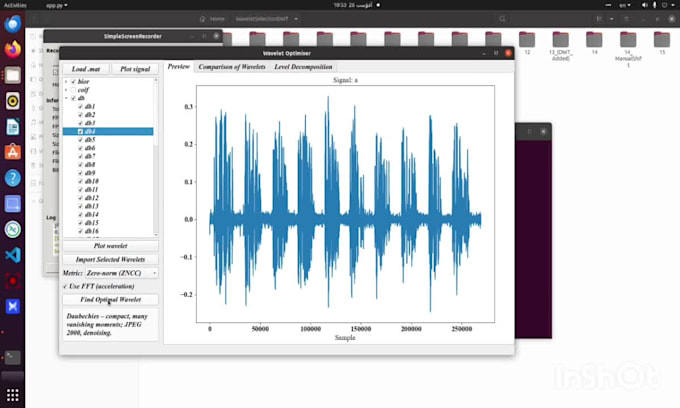
Task: Launch LibreOffice Writer from the dock
Action: [13, 127]
